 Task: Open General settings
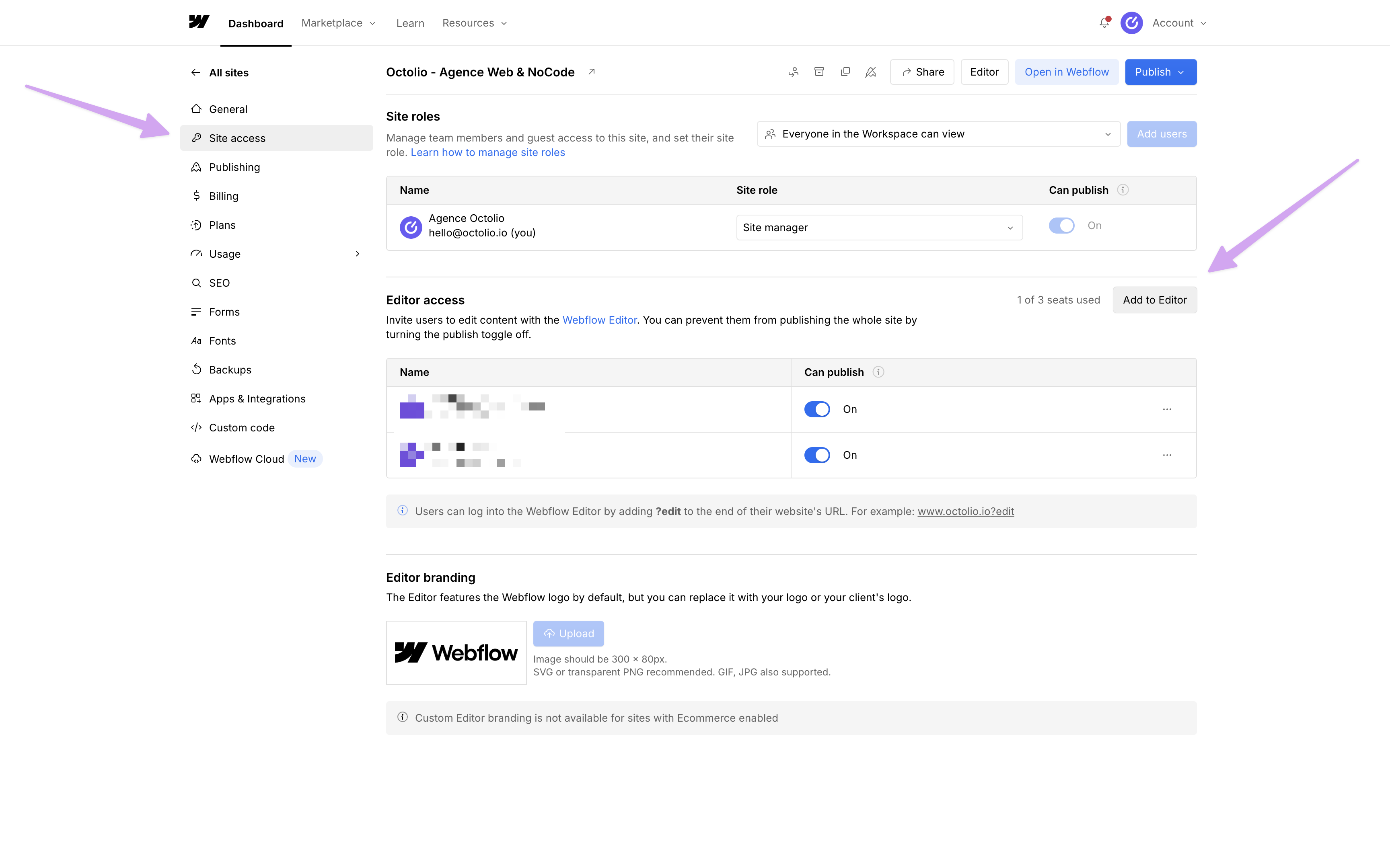point(276,109)
